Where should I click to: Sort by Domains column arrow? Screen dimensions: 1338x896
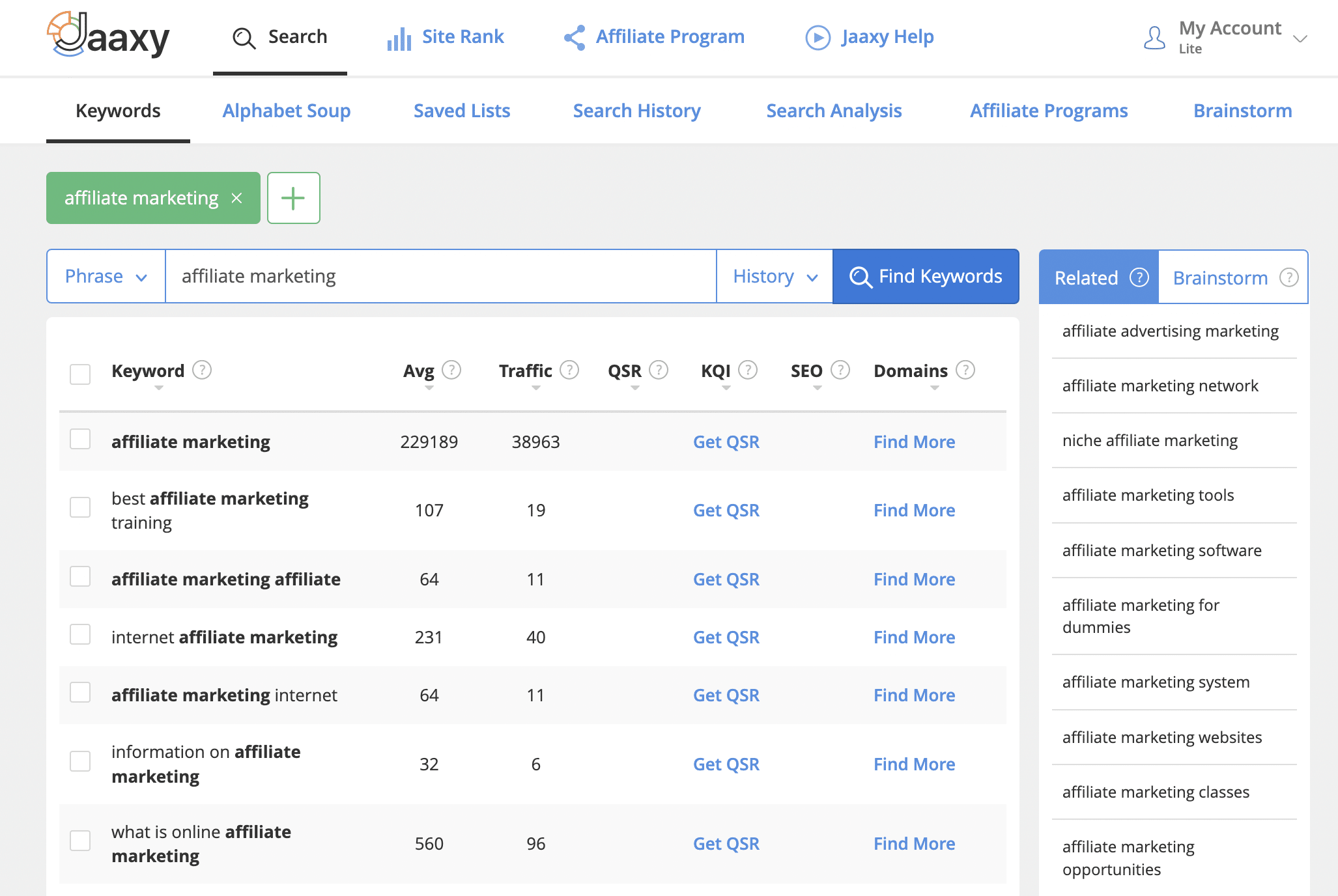click(x=935, y=388)
